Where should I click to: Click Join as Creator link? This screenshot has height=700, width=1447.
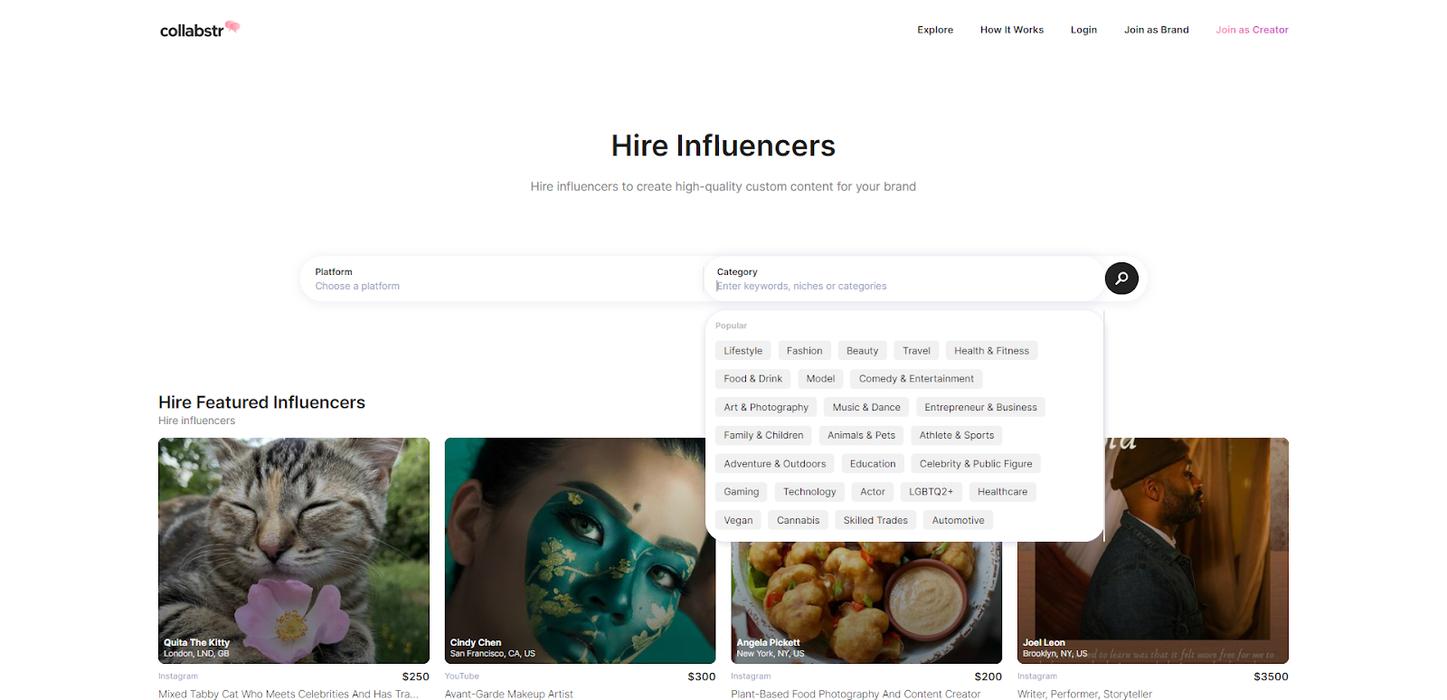click(1251, 30)
